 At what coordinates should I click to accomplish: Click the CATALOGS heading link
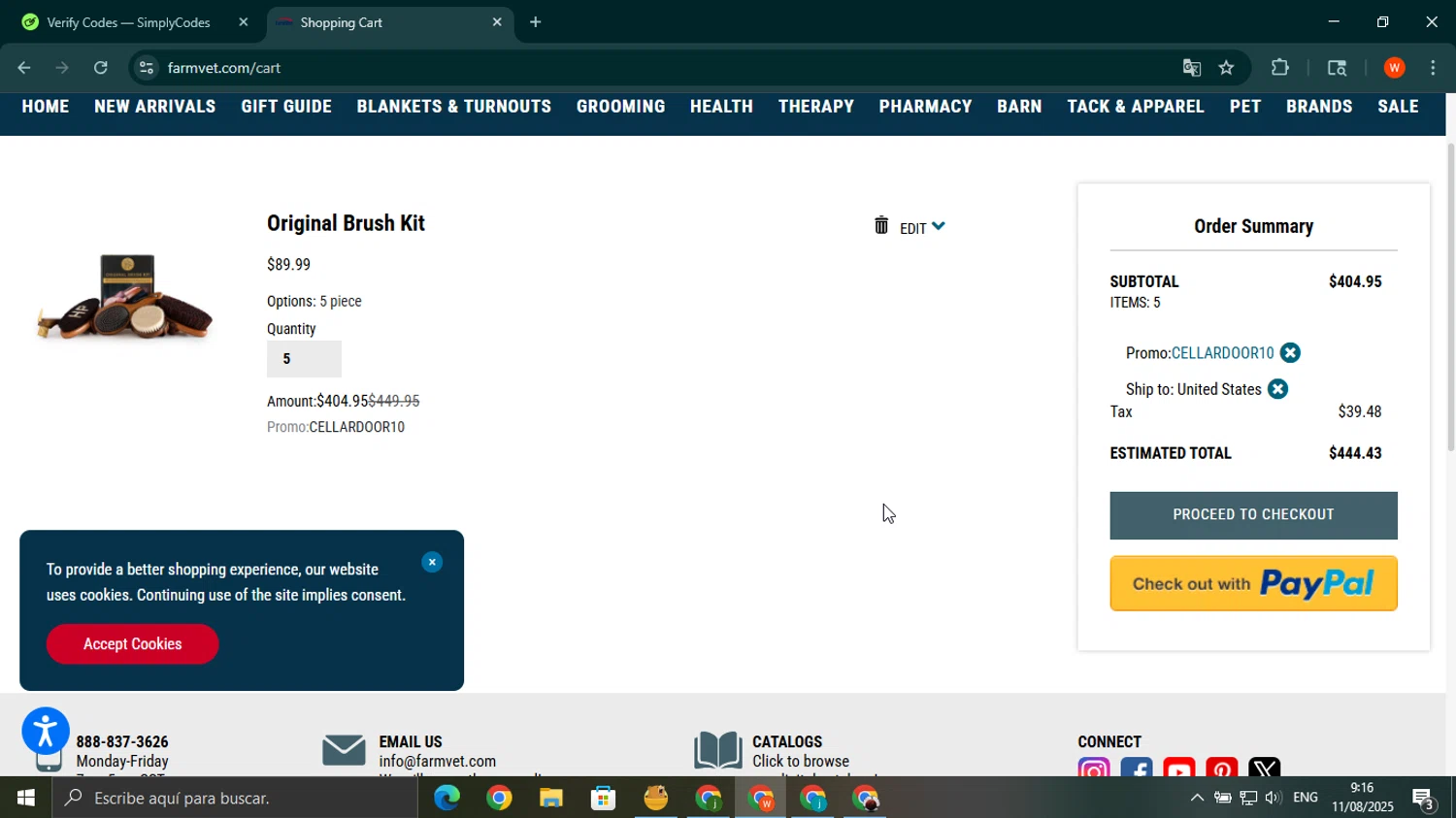pyautogui.click(x=787, y=741)
